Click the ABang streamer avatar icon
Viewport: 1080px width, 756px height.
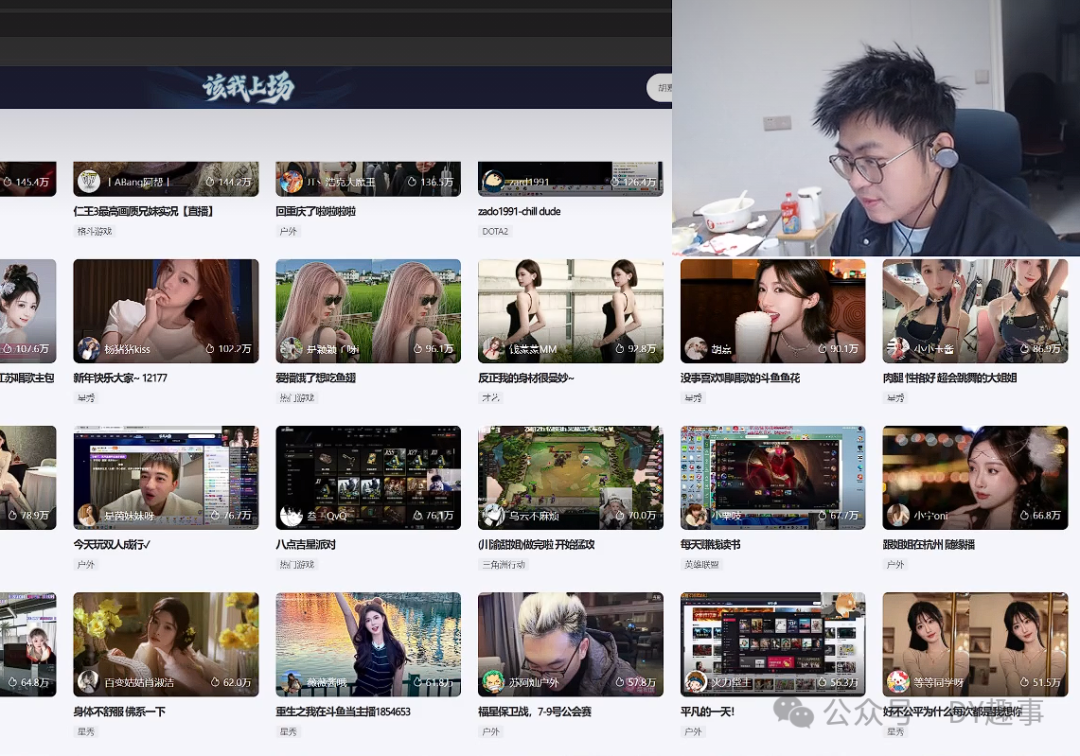click(89, 182)
